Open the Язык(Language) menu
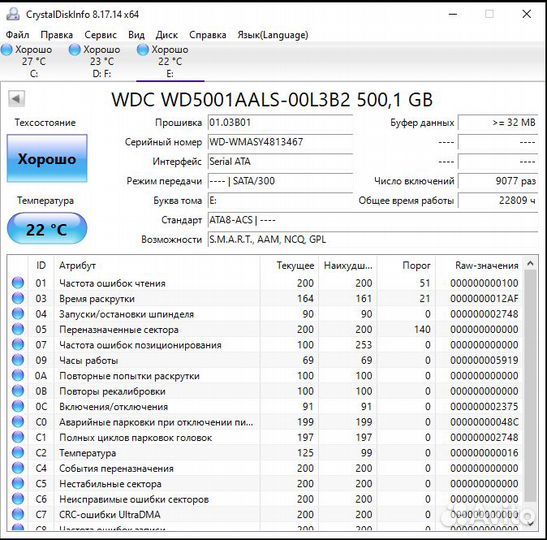Image resolution: width=547 pixels, height=540 pixels. coord(273,35)
